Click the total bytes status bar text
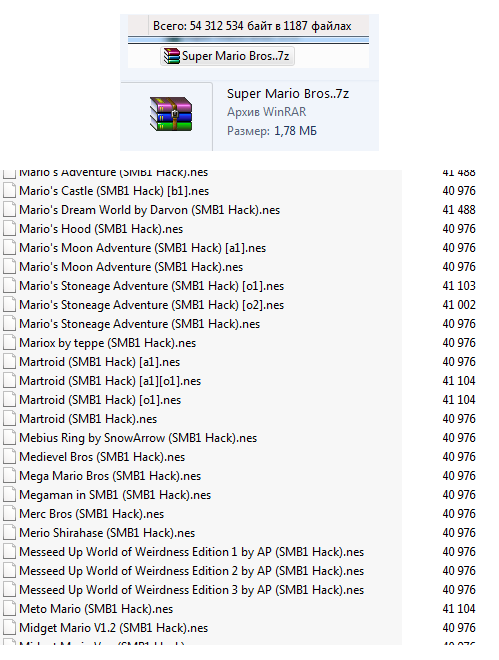This screenshot has width=499, height=660. [252, 26]
